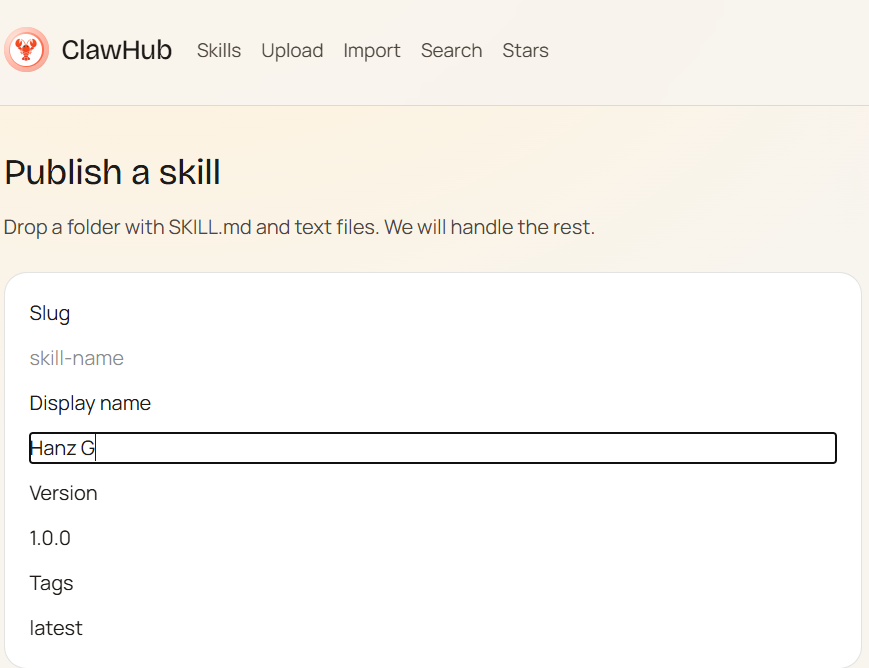Click the Slug field label
869x668 pixels.
[50, 314]
